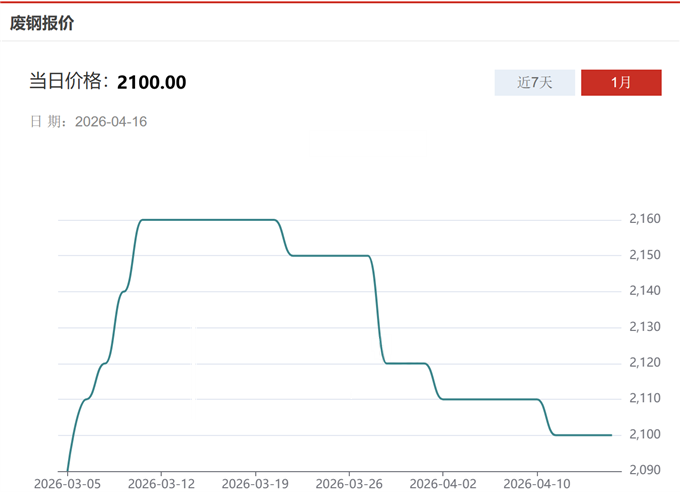The width and height of the screenshot is (680, 494).
Task: Select the red 1月 range tab
Action: [x=621, y=83]
